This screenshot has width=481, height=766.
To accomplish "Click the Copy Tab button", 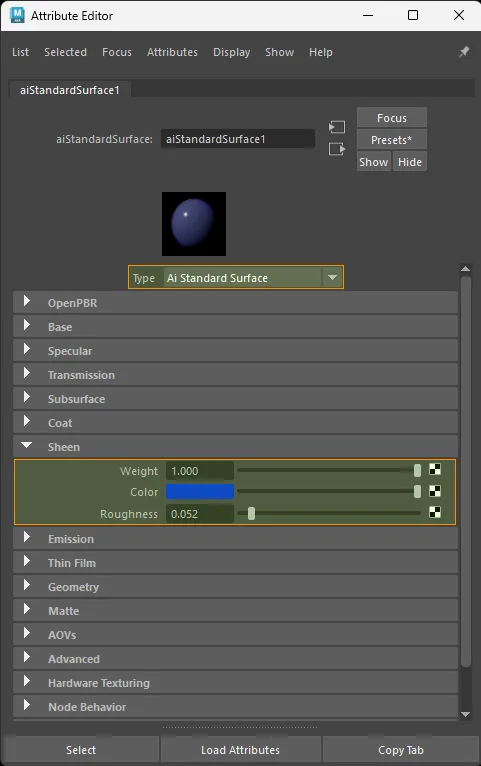I will click(x=400, y=749).
